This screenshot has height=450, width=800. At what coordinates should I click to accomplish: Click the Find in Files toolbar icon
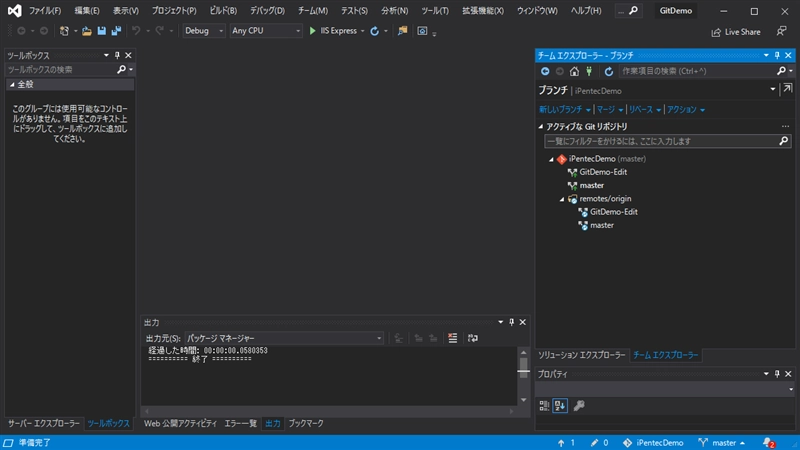point(403,31)
